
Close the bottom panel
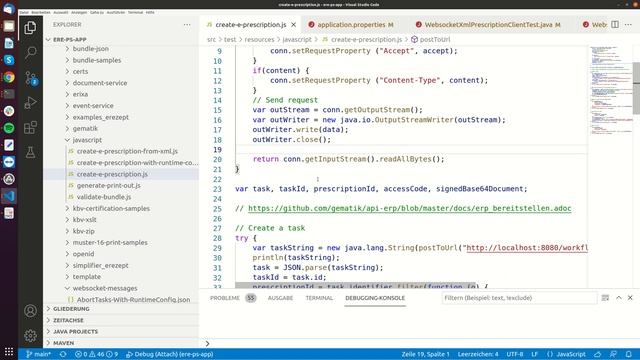click(630, 298)
